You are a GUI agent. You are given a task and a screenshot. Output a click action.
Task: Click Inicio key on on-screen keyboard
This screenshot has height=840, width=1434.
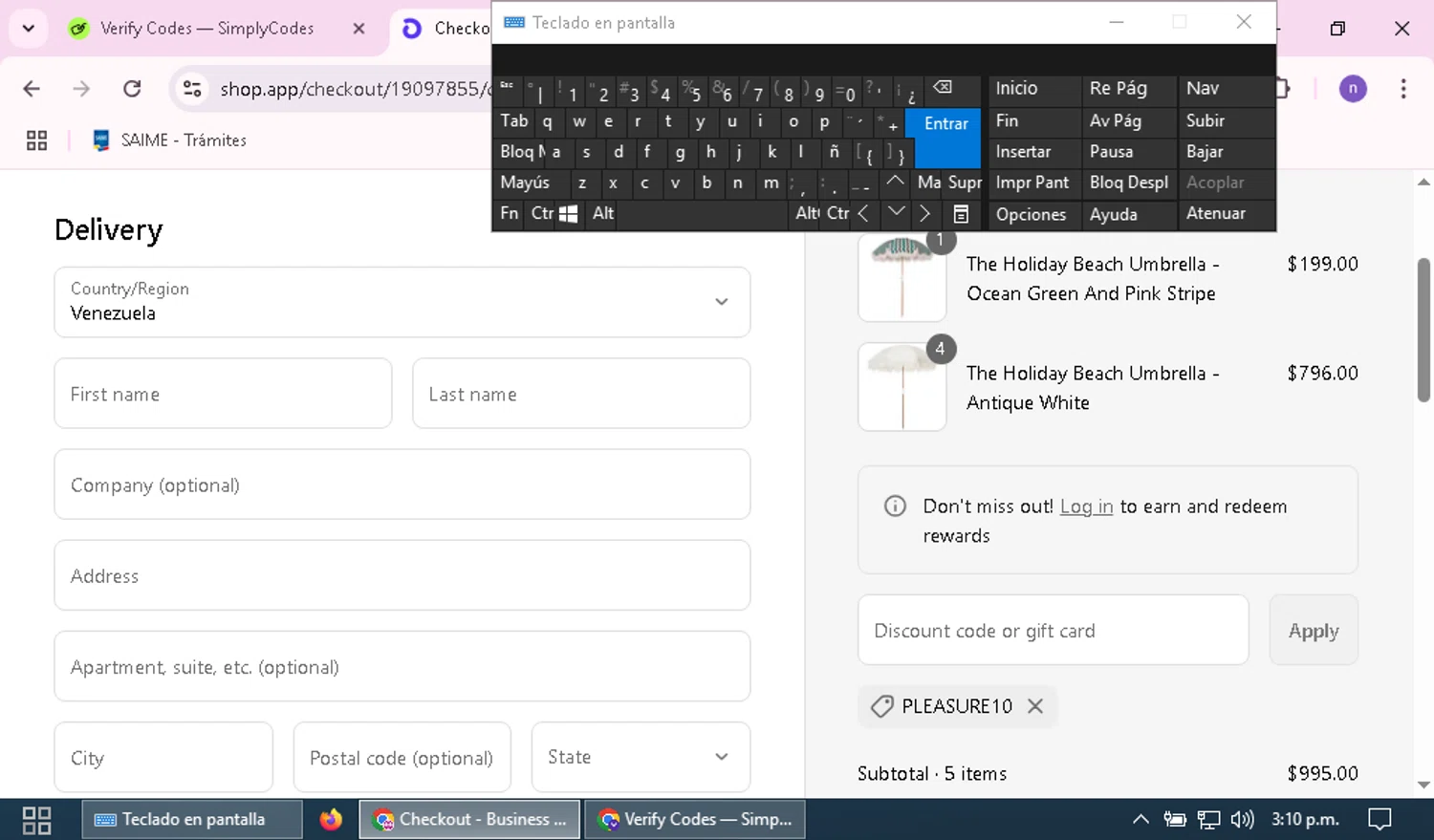1032,88
